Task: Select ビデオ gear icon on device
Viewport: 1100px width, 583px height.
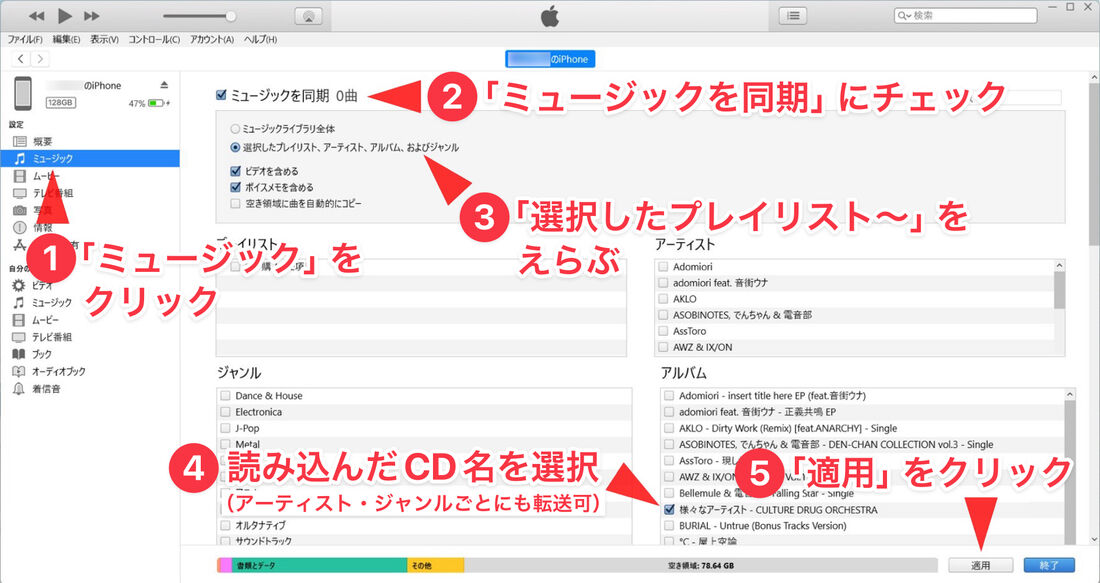Action: click(x=19, y=286)
